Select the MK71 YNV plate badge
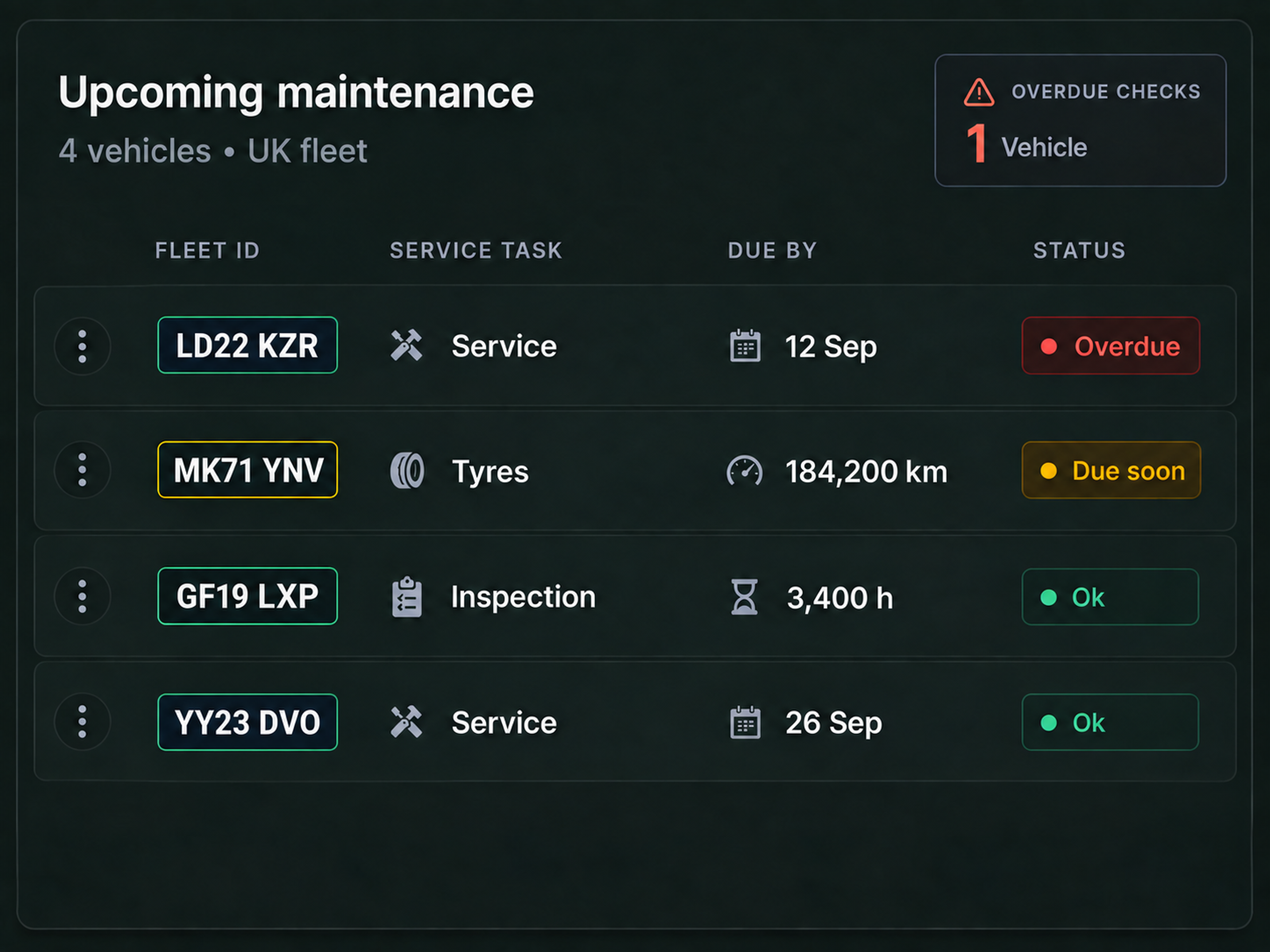Viewport: 1270px width, 952px height. point(247,469)
